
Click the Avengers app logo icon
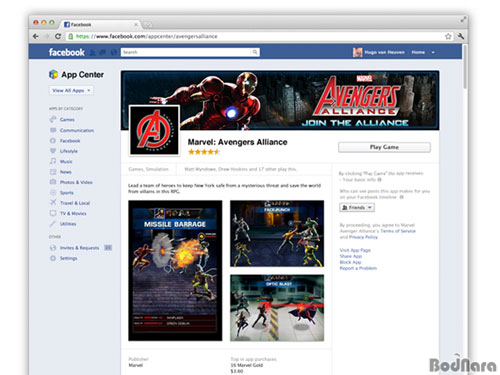(154, 130)
